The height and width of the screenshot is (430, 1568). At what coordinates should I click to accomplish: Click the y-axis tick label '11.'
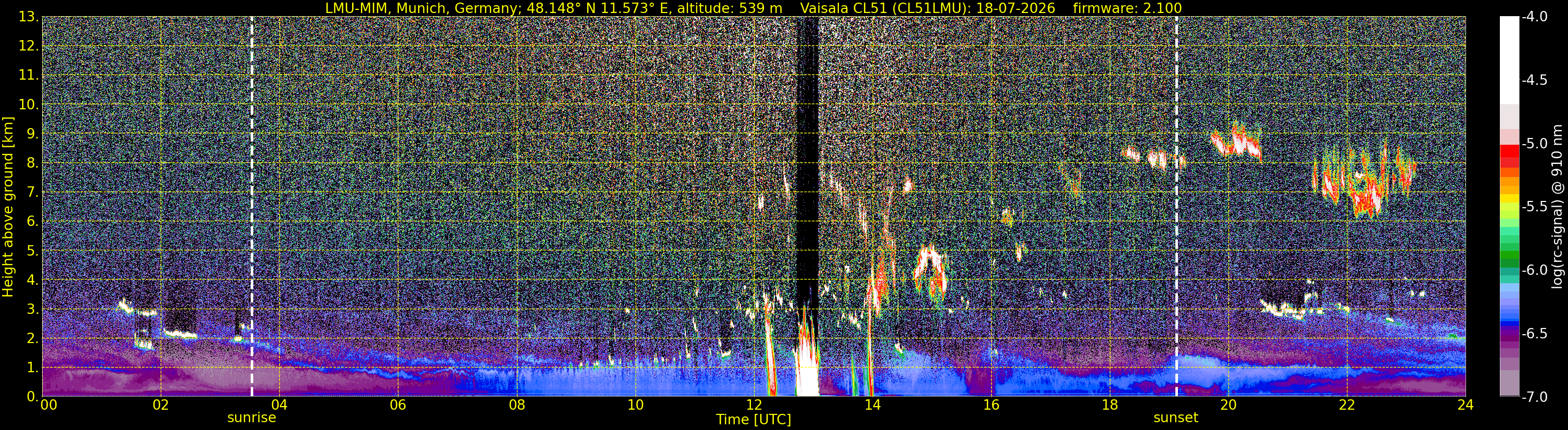[x=29, y=75]
